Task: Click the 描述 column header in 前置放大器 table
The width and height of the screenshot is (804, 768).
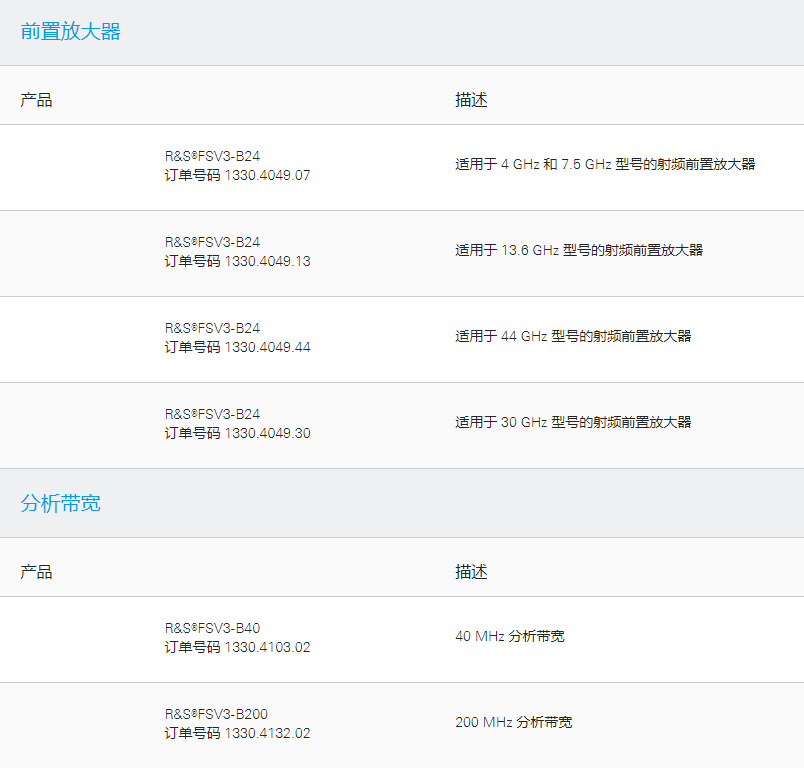Action: coord(470,99)
